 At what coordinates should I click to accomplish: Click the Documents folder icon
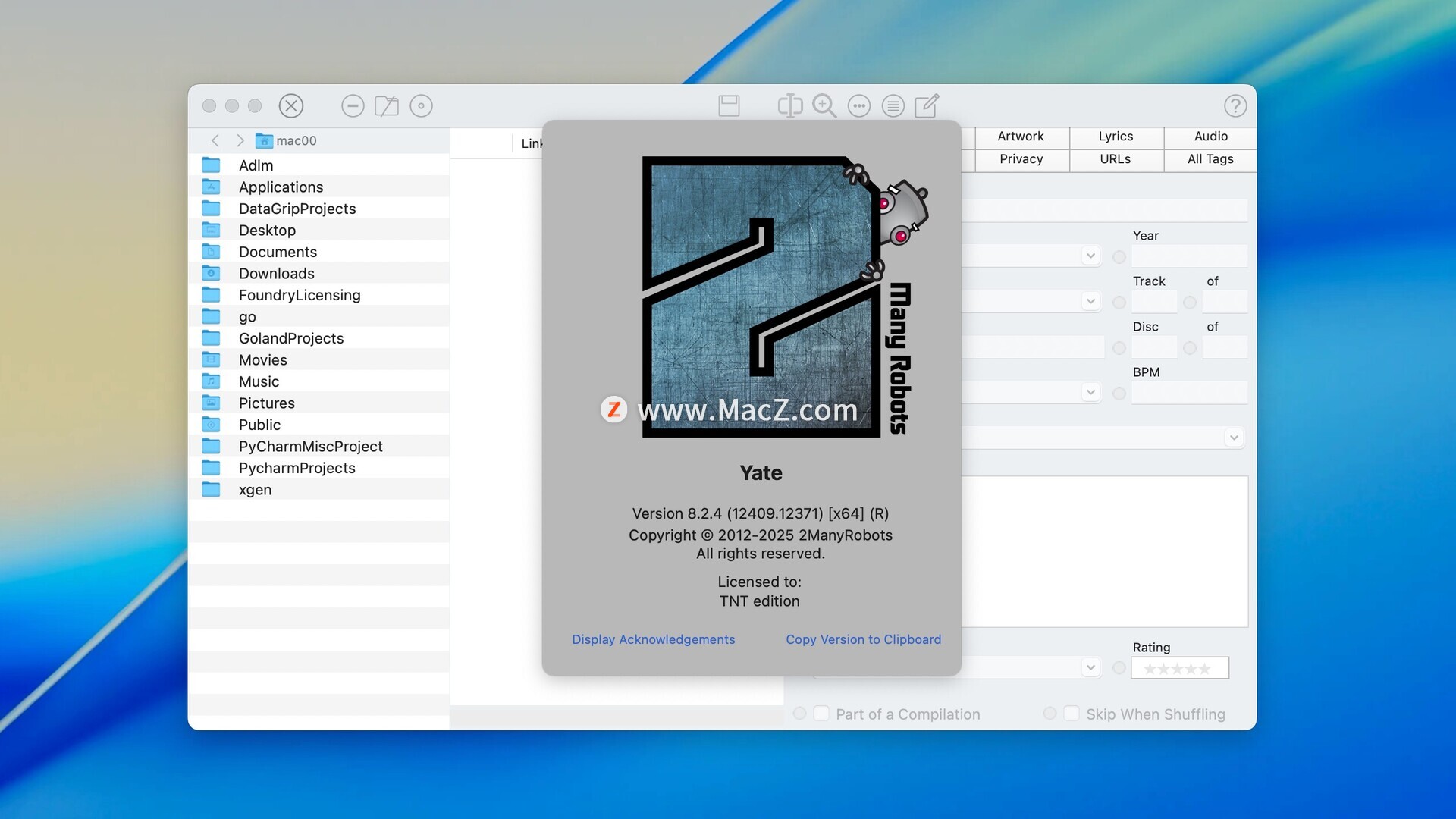pyautogui.click(x=211, y=252)
